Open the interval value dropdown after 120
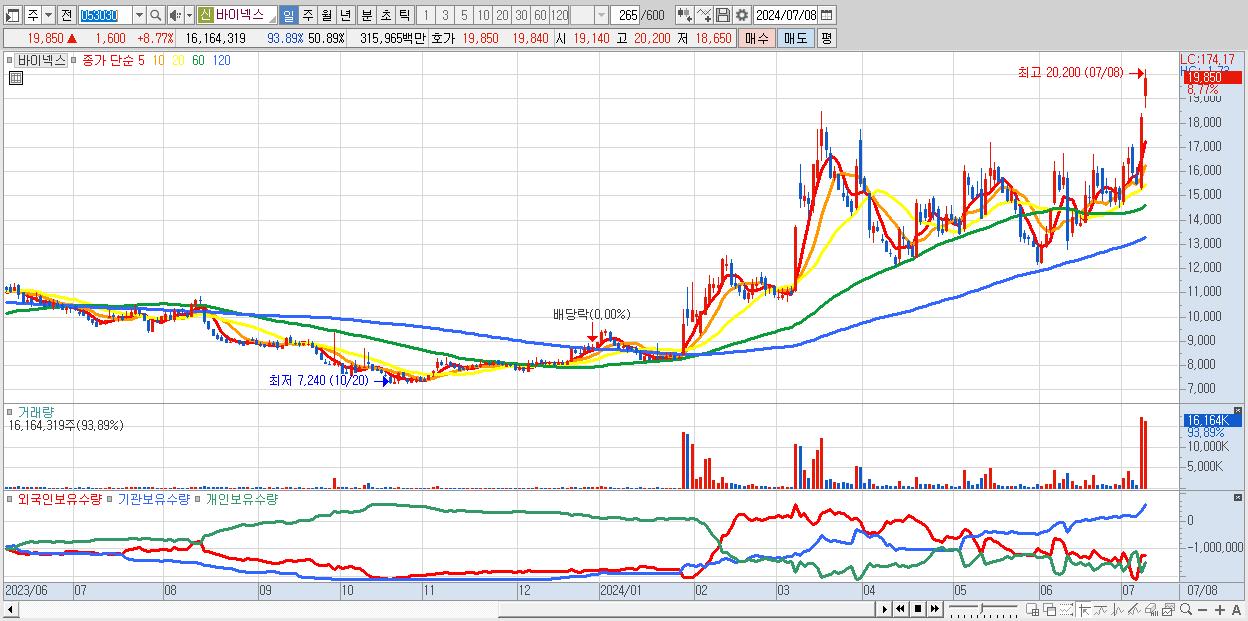 point(600,15)
